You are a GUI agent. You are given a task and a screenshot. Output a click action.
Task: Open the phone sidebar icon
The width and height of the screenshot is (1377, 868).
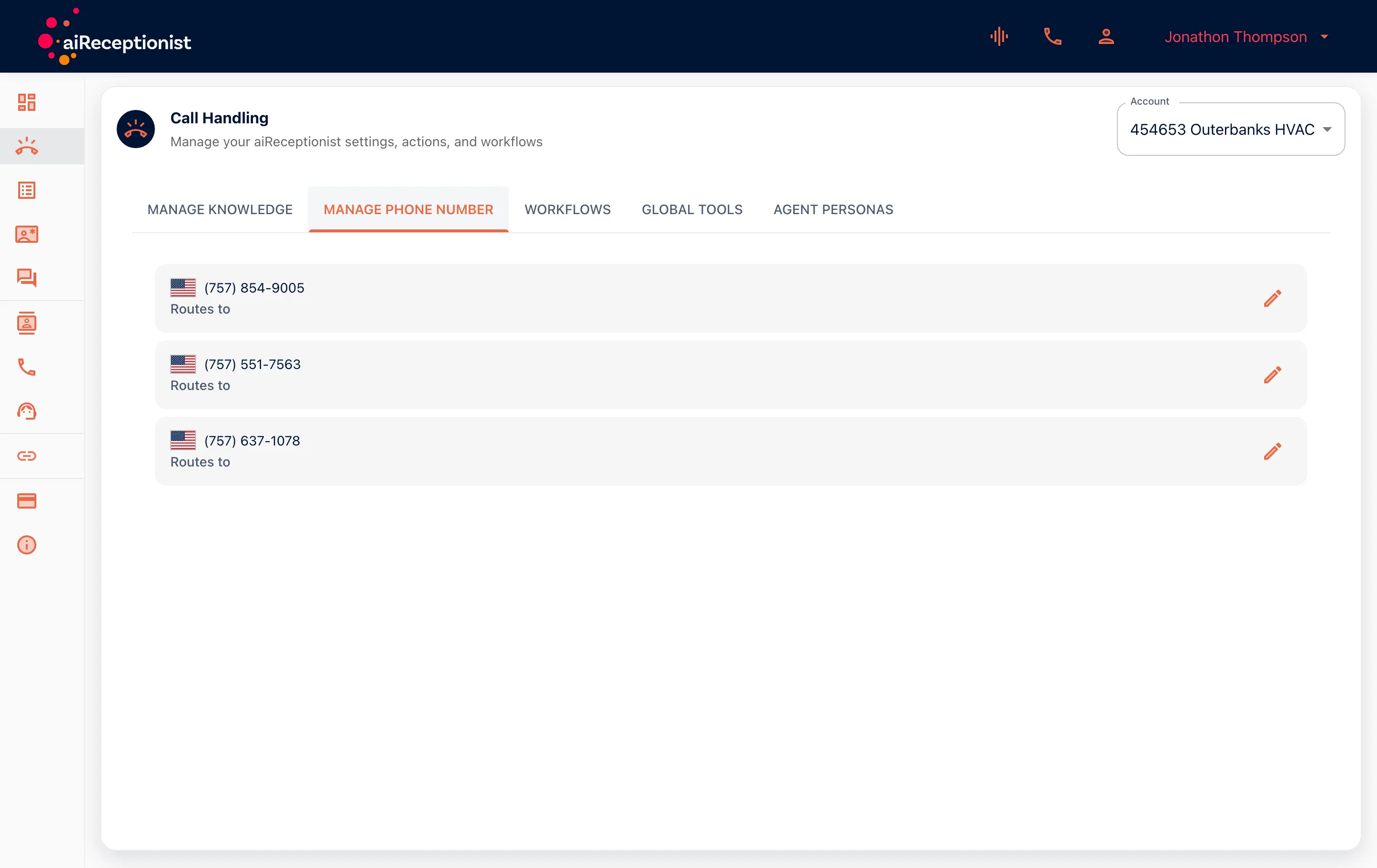point(26,367)
